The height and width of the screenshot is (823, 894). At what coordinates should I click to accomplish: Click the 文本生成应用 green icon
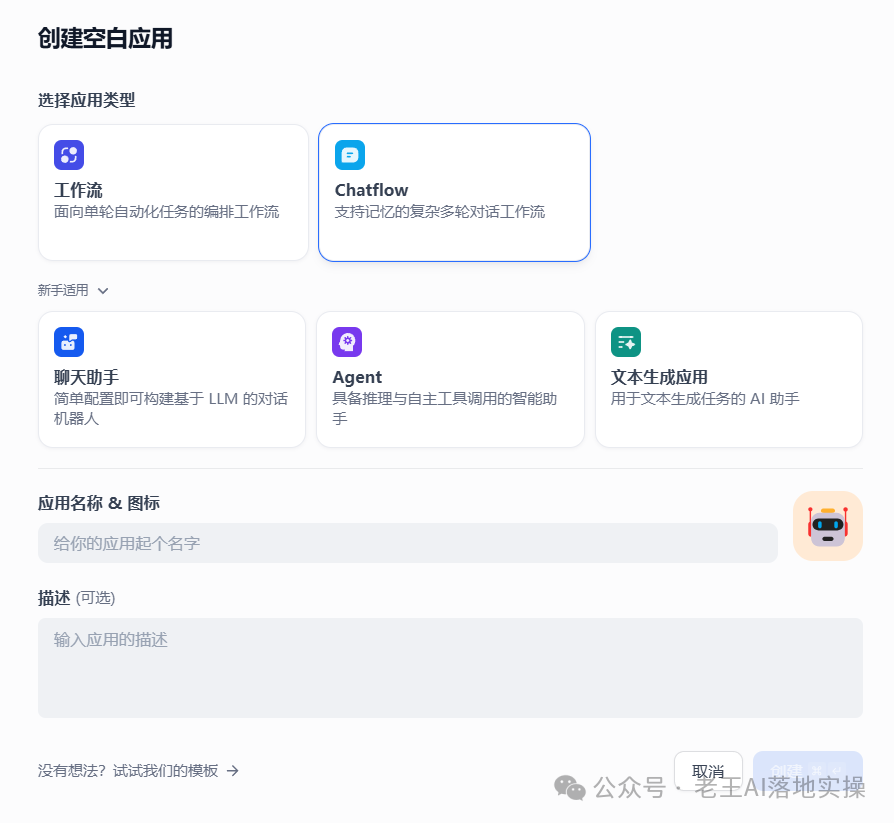[626, 342]
